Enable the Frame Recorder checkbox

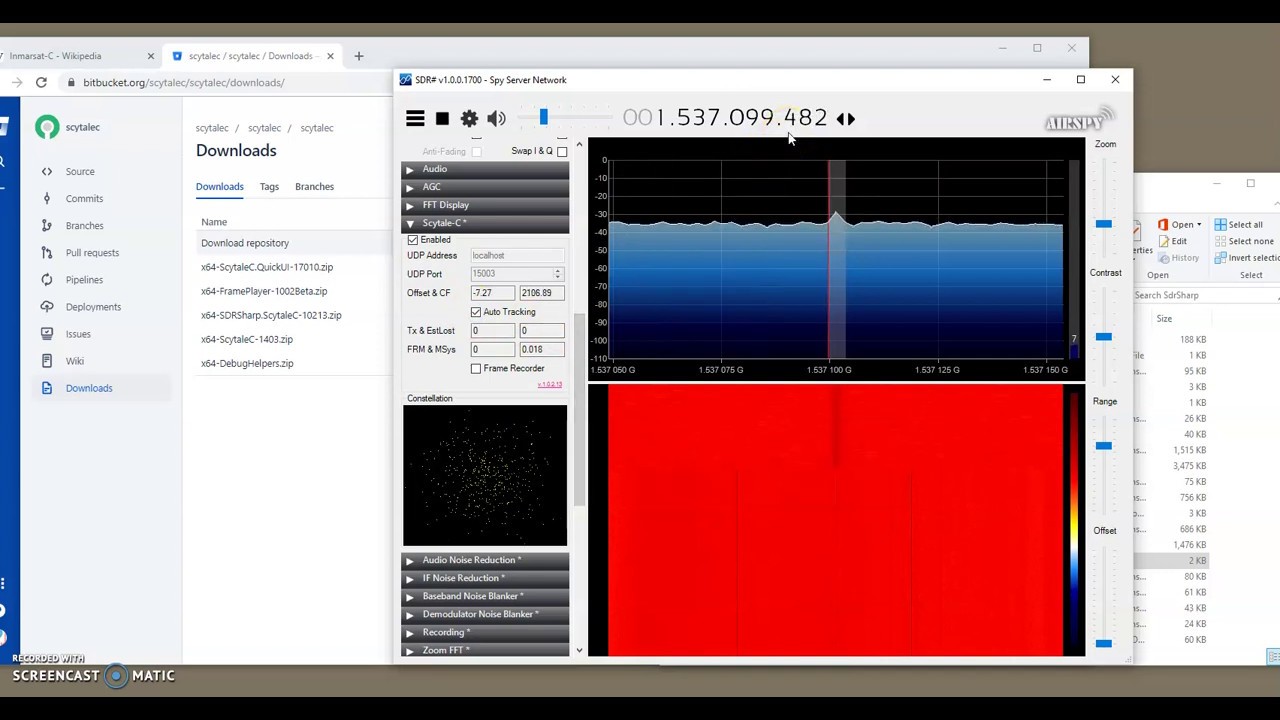click(x=476, y=368)
